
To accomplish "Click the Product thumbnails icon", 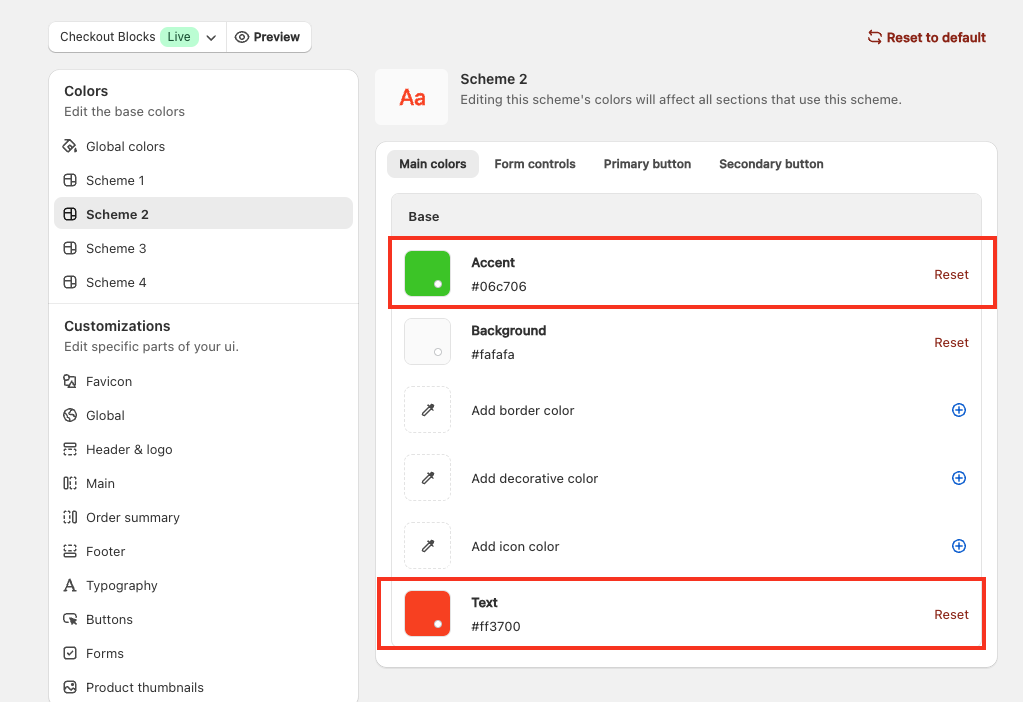I will tap(70, 687).
